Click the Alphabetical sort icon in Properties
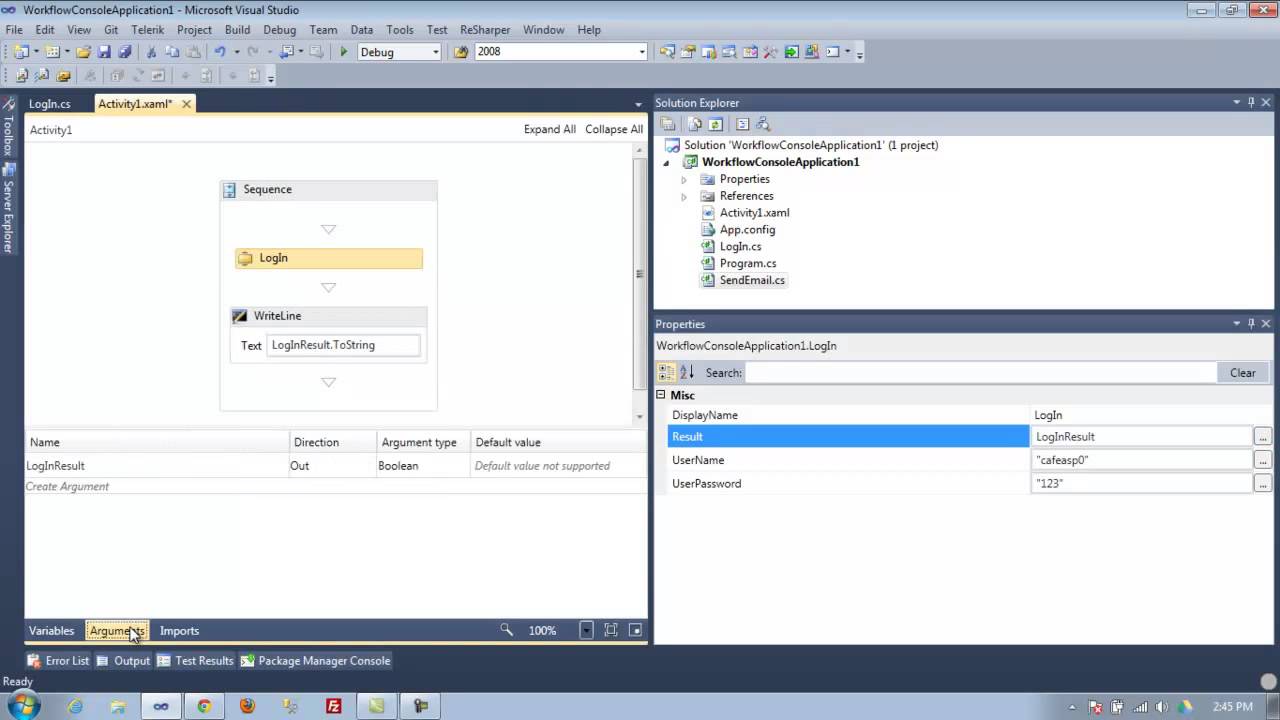Viewport: 1280px width, 720px height. tap(687, 372)
